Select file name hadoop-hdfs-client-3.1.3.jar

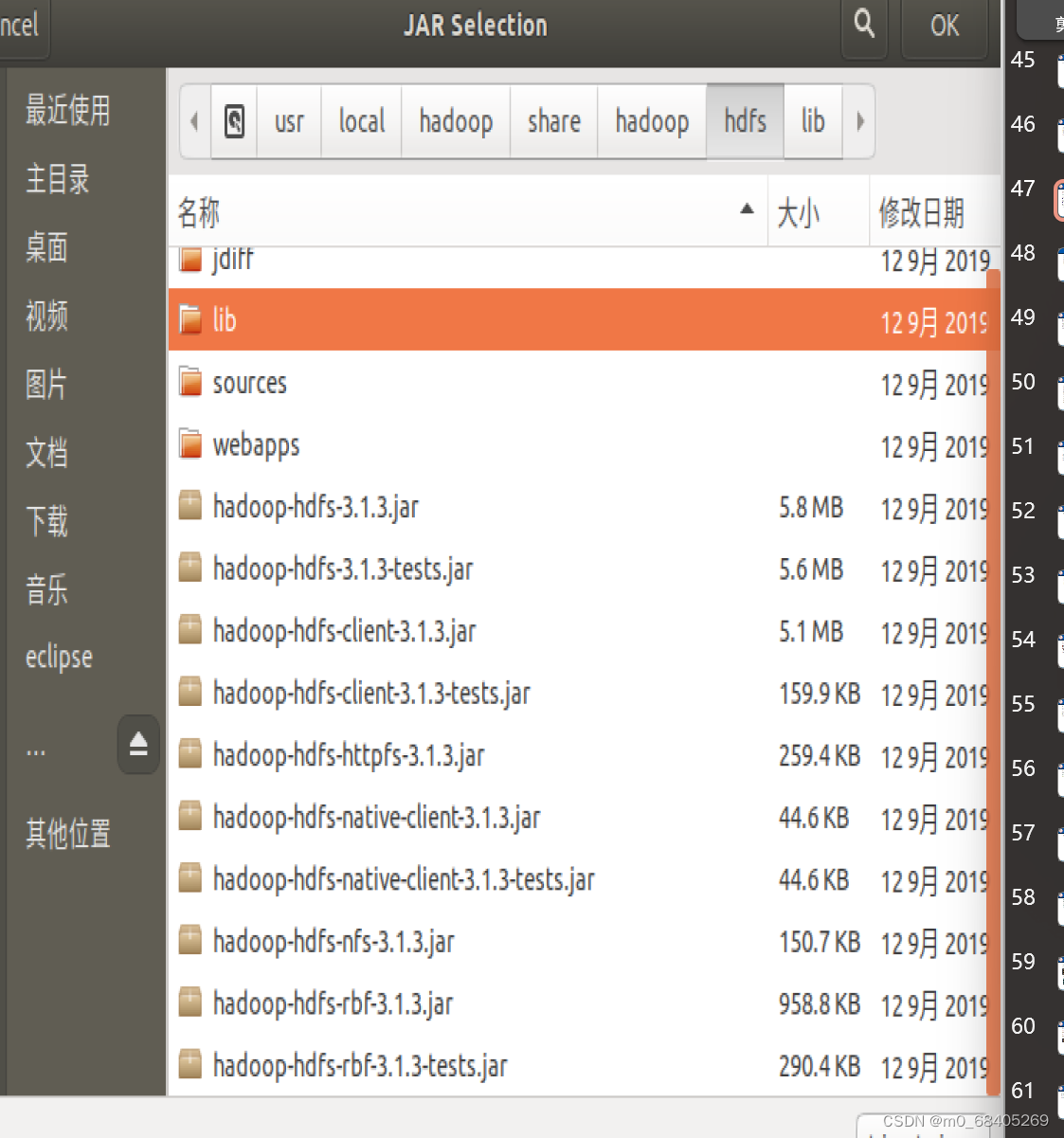pos(344,631)
